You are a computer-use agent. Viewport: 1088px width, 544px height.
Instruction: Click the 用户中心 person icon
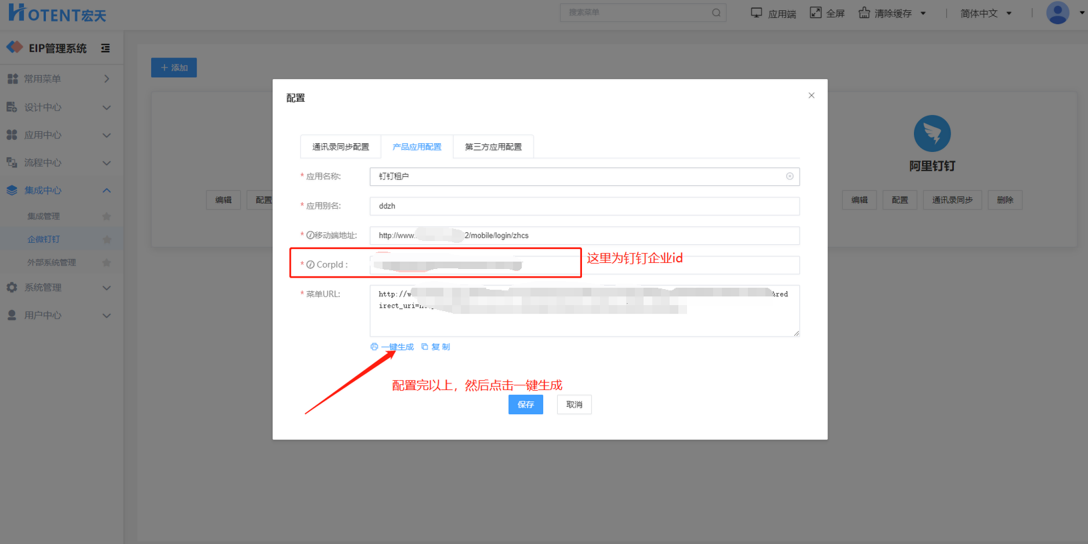click(x=12, y=315)
